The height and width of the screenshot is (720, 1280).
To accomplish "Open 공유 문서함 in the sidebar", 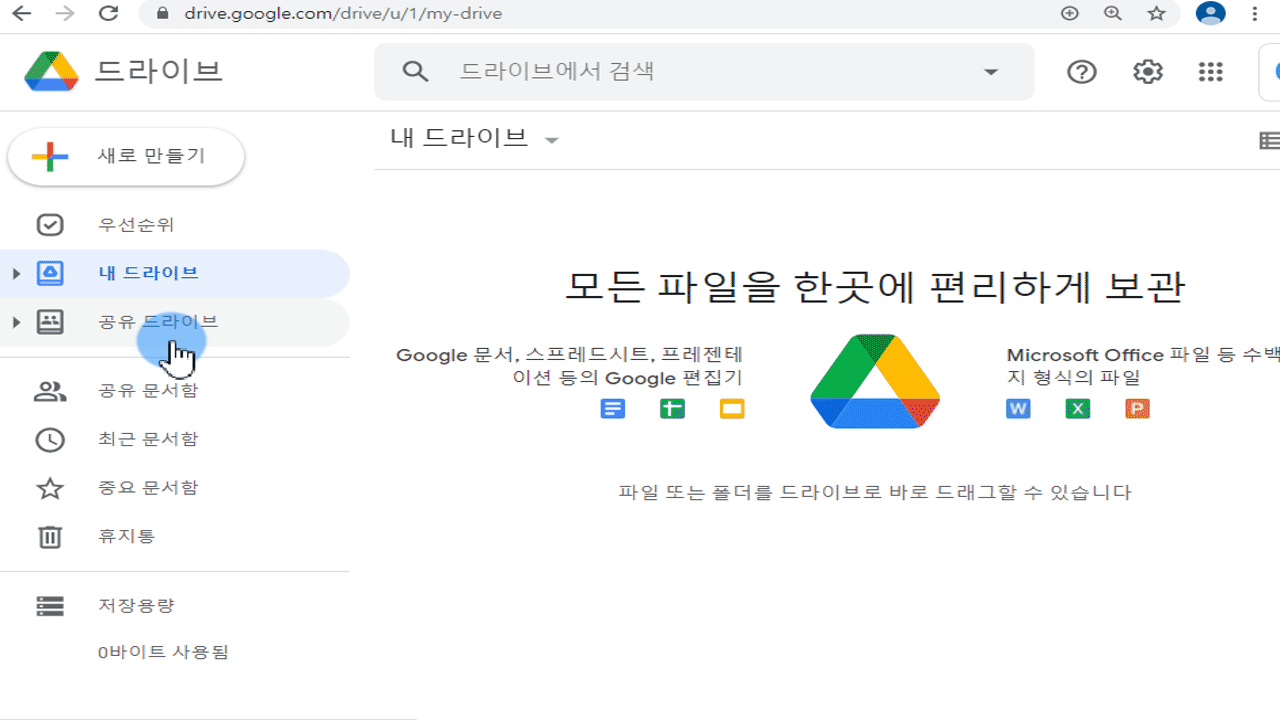I will (175, 391).
